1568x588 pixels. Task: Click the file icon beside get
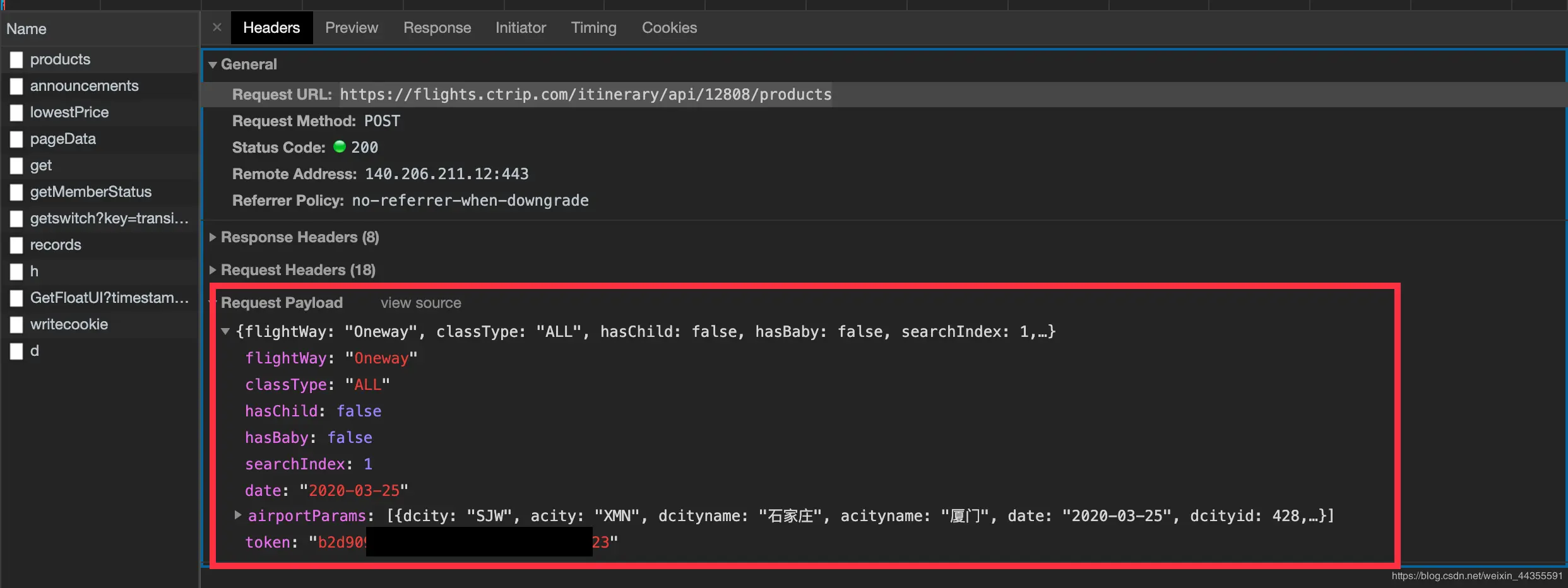click(x=16, y=166)
